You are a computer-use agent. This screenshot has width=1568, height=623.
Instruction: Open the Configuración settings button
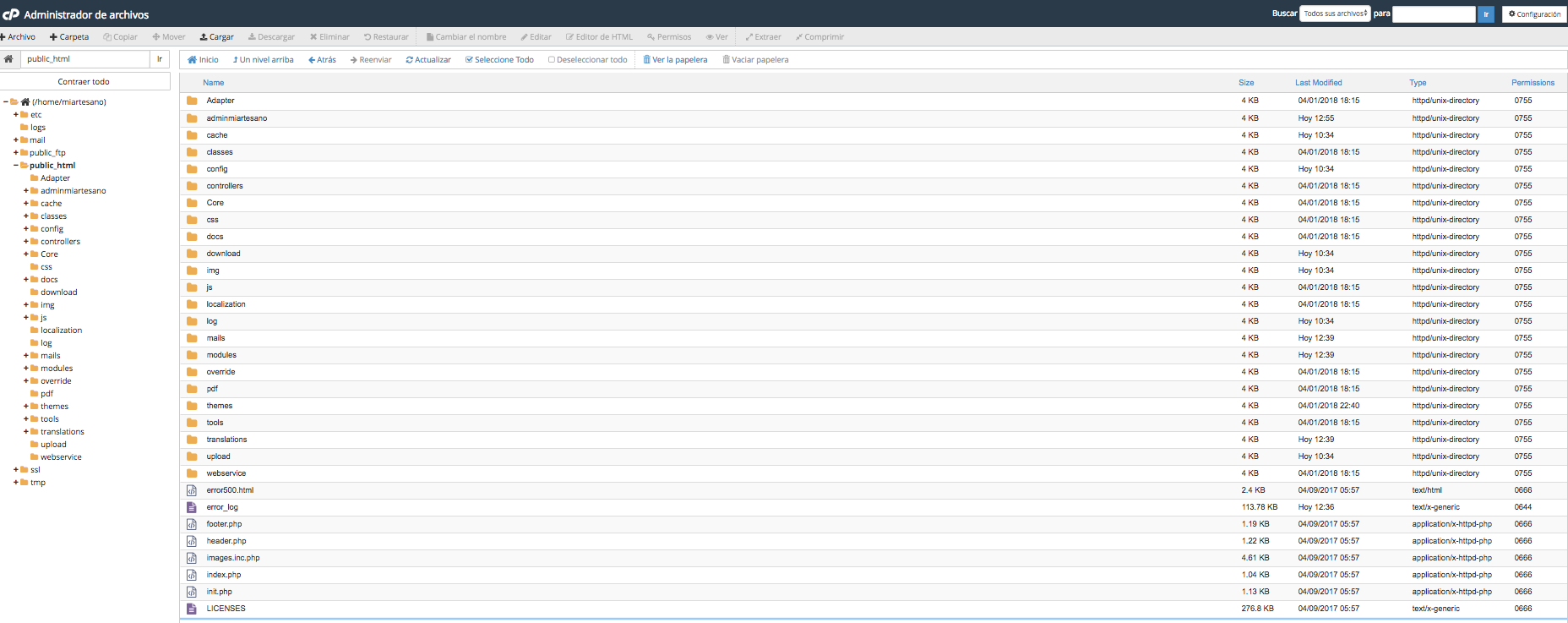pos(1535,14)
